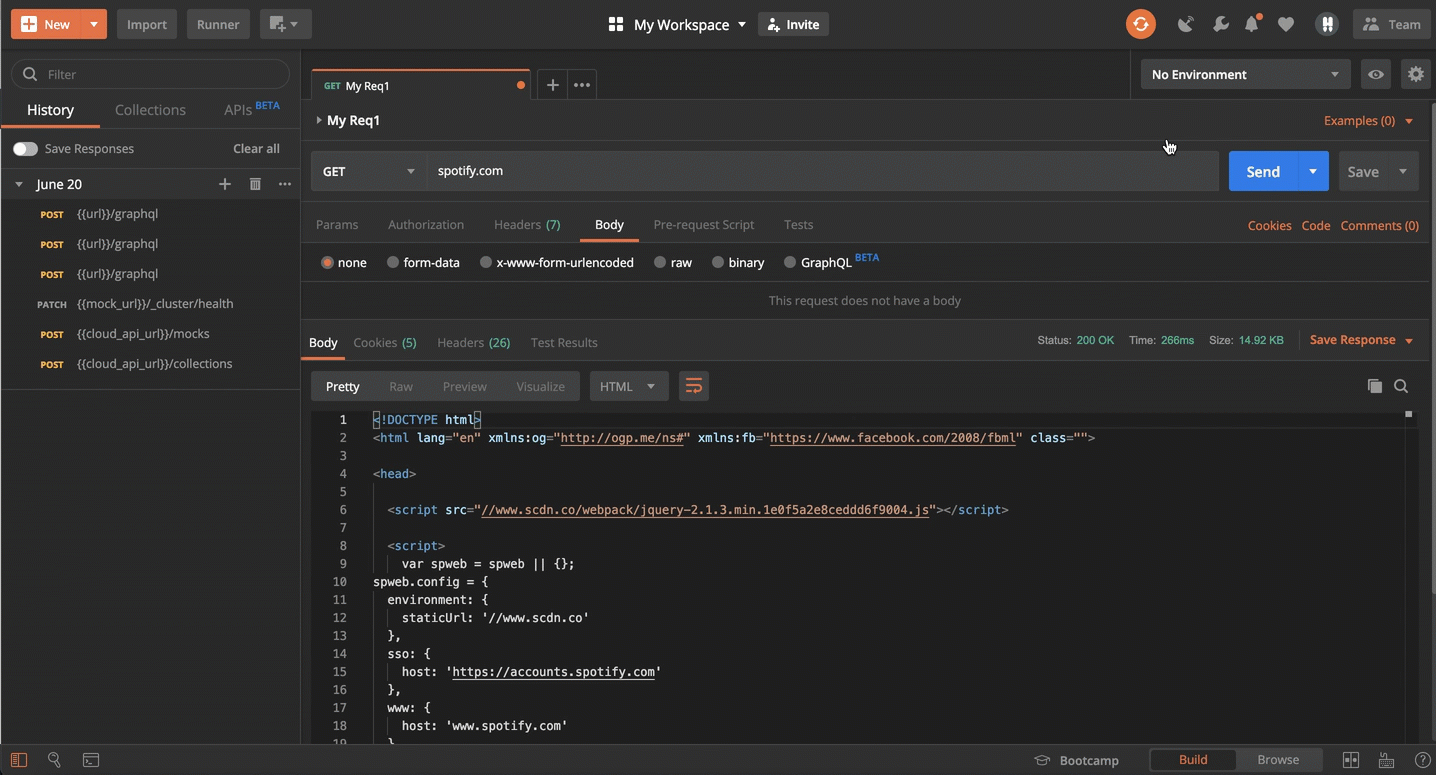Open Examples (0) dropdown

[x=1368, y=121]
